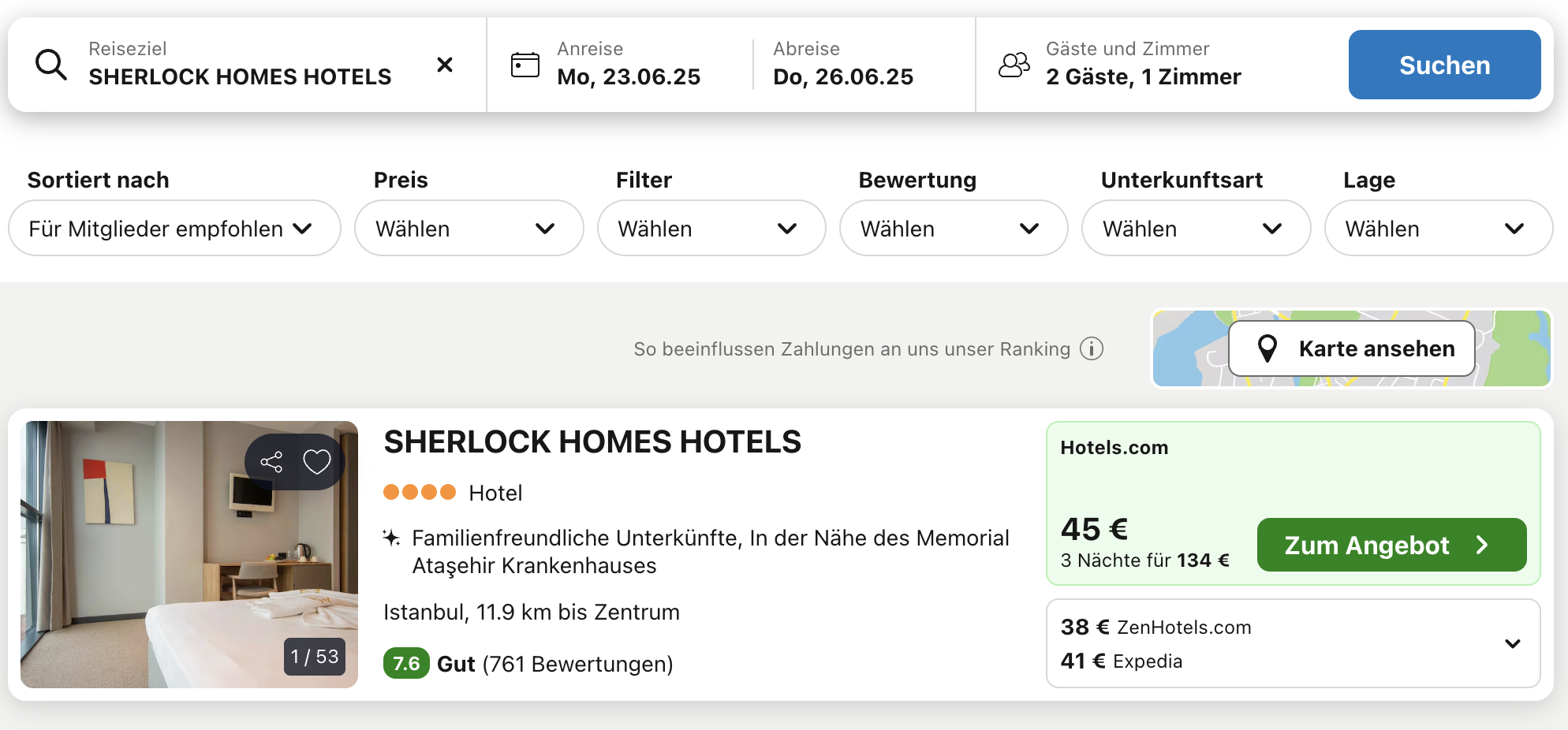Click the four-dot hotel star rating
The width and height of the screenshot is (1568, 730).
click(x=420, y=493)
